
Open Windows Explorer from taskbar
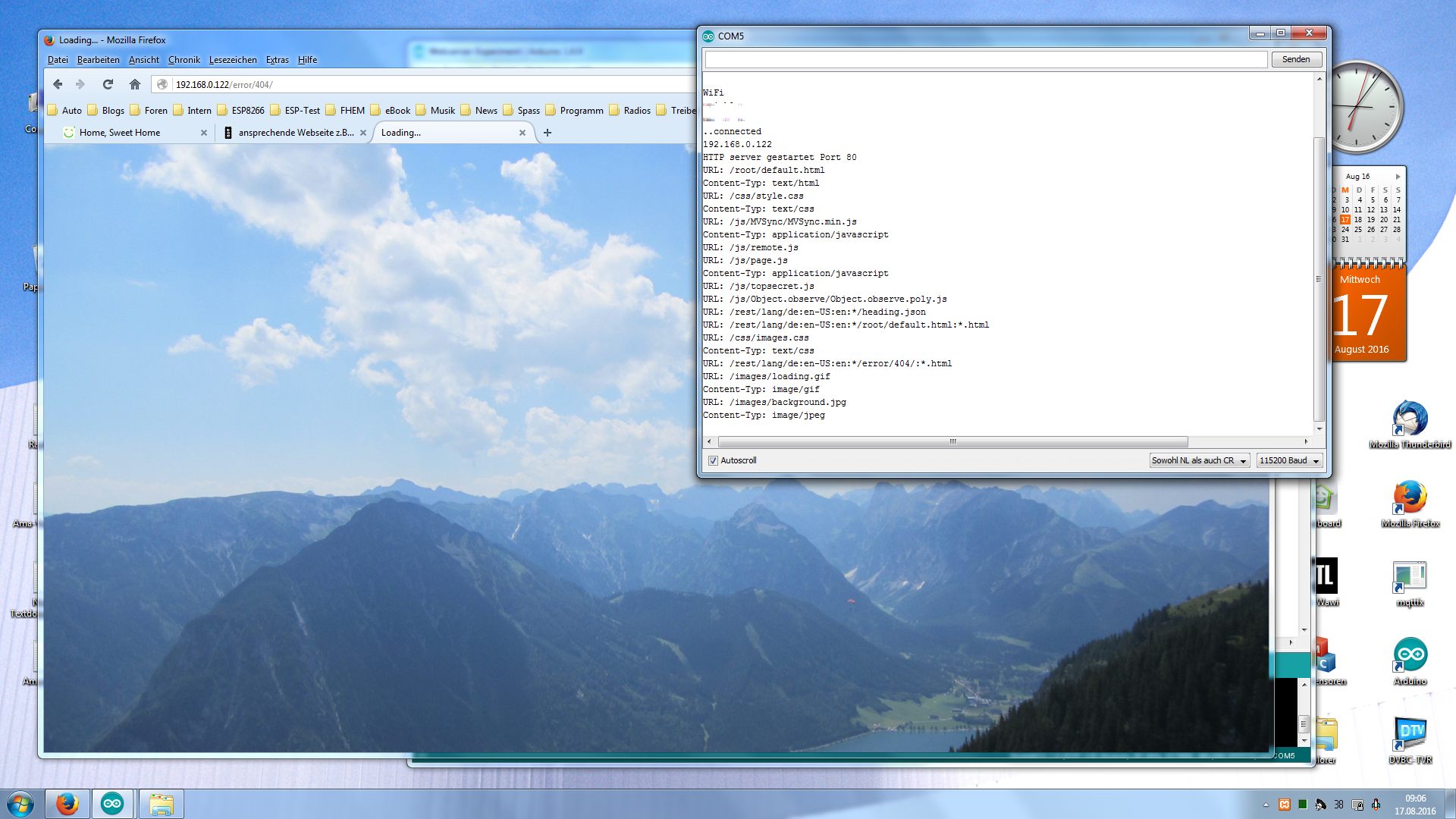pos(161,804)
